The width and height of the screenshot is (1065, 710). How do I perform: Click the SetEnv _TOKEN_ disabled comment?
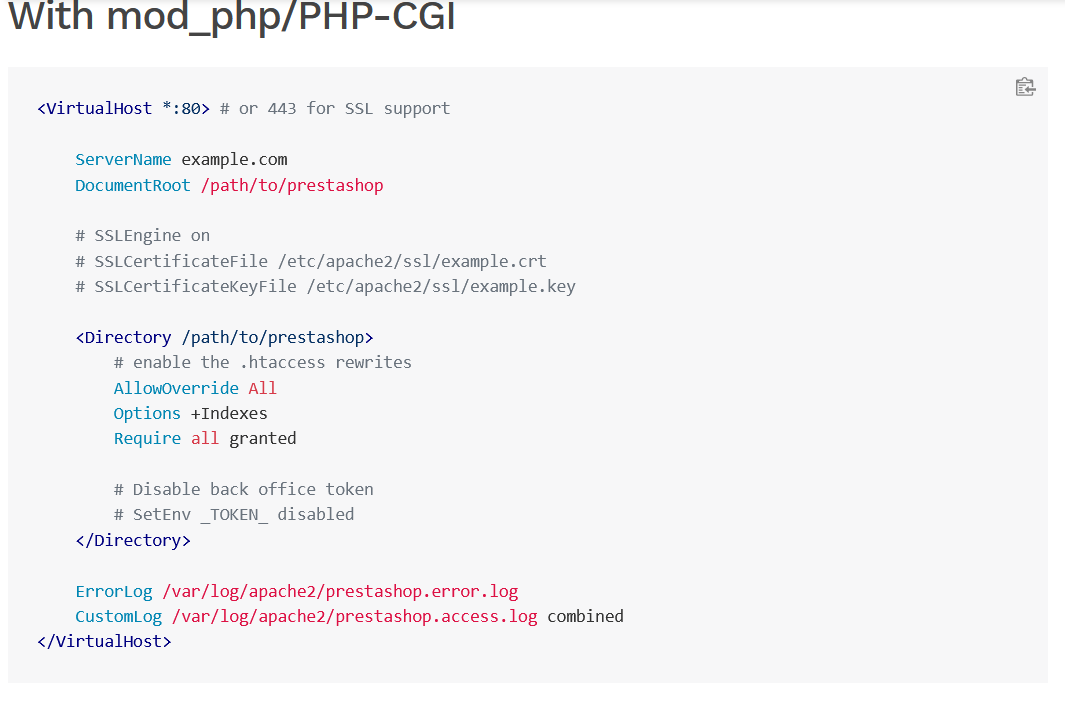[234, 515]
